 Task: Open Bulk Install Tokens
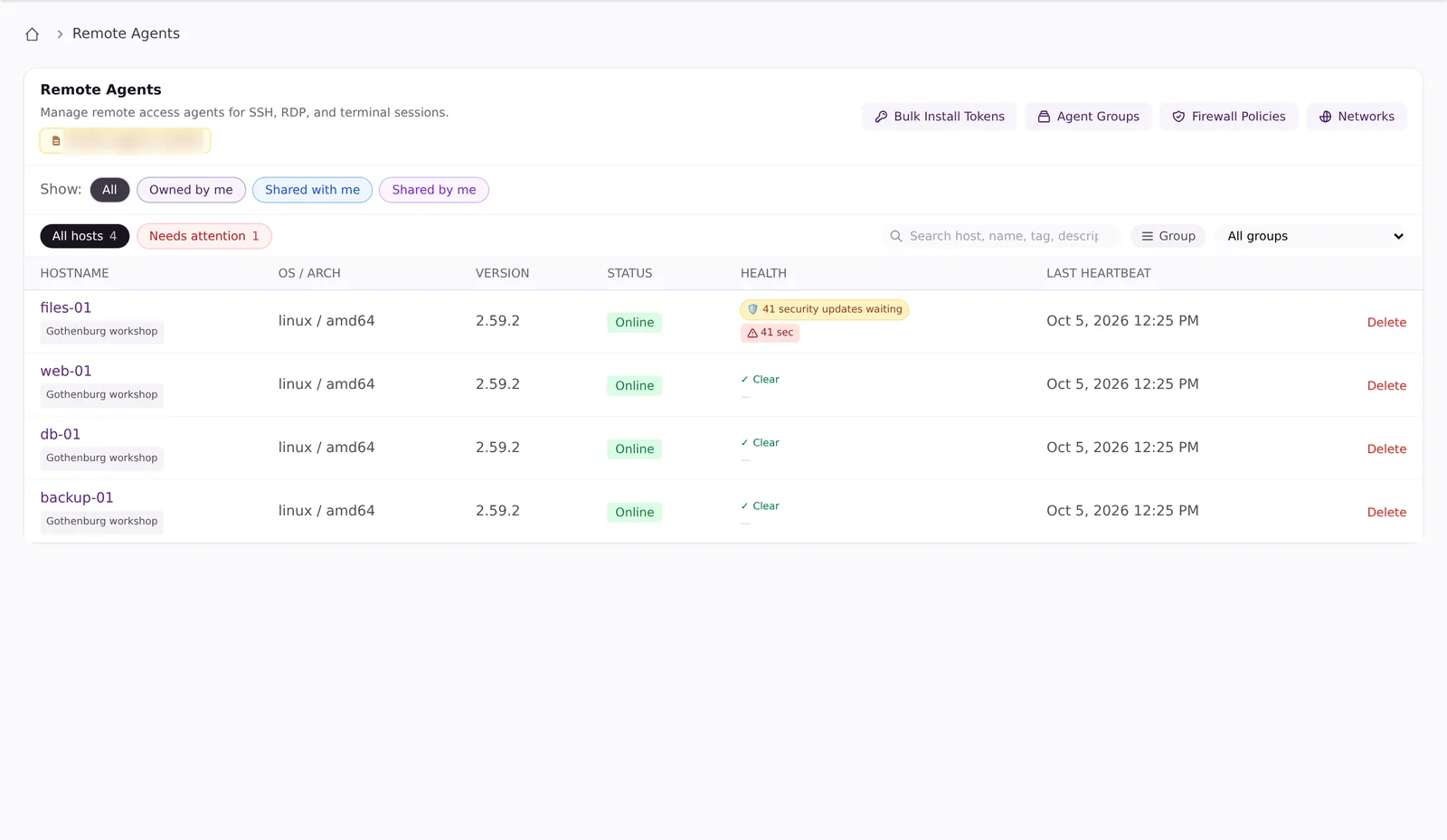[x=939, y=117]
